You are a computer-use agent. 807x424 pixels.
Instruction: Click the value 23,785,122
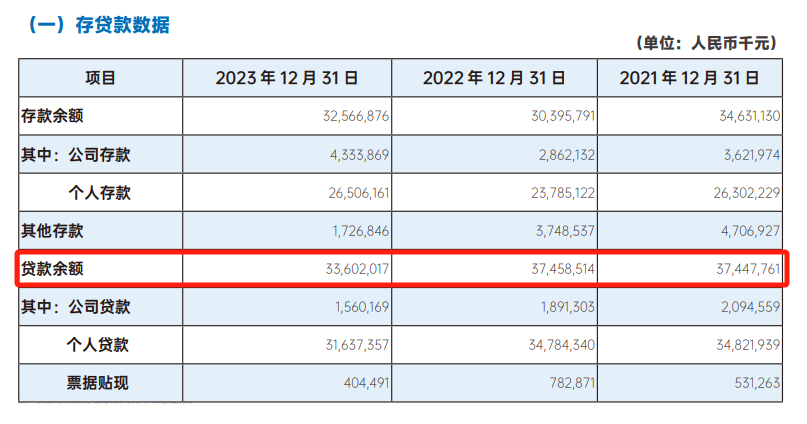point(563,193)
